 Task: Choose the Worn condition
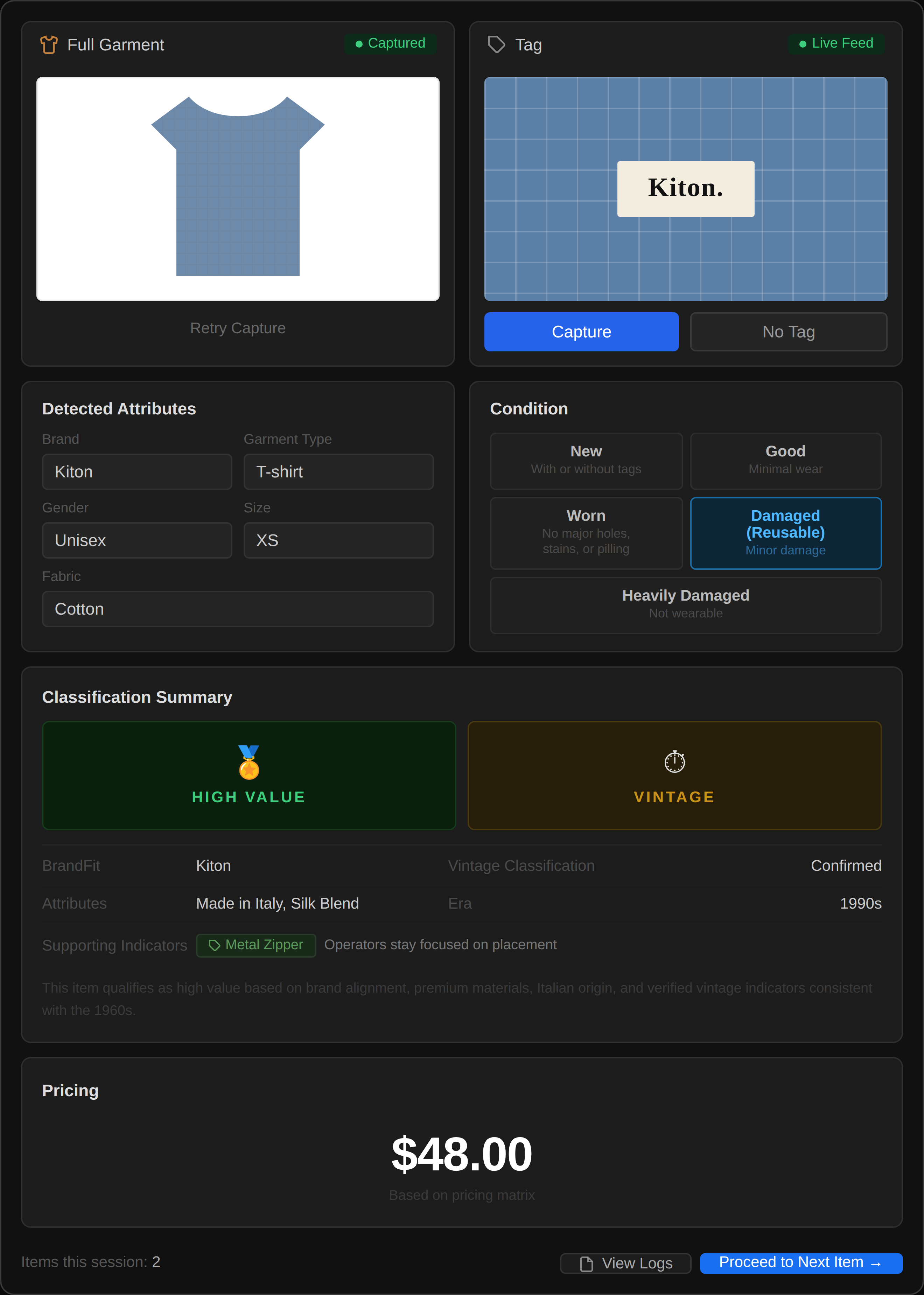(x=586, y=533)
